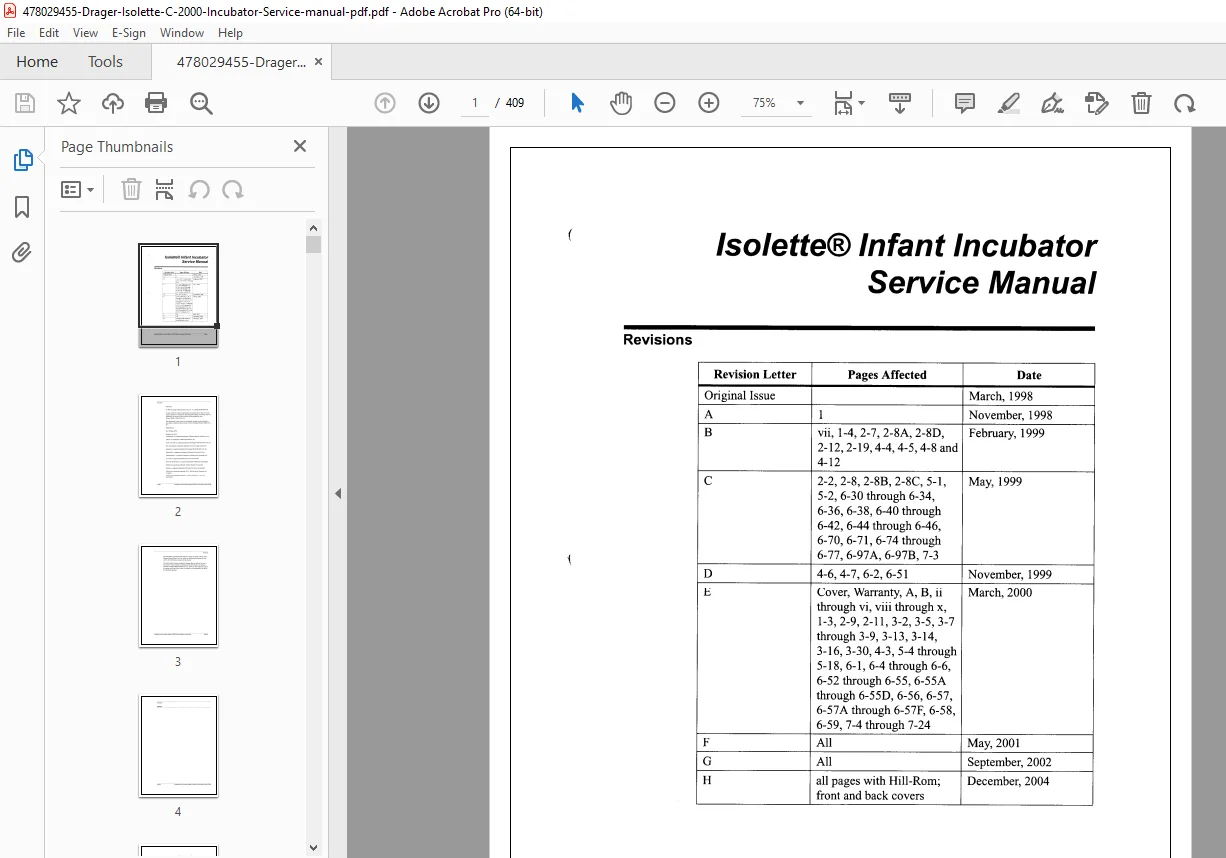Open the Fill & Sign pen tool
Image resolution: width=1226 pixels, height=858 pixels.
click(x=1052, y=103)
